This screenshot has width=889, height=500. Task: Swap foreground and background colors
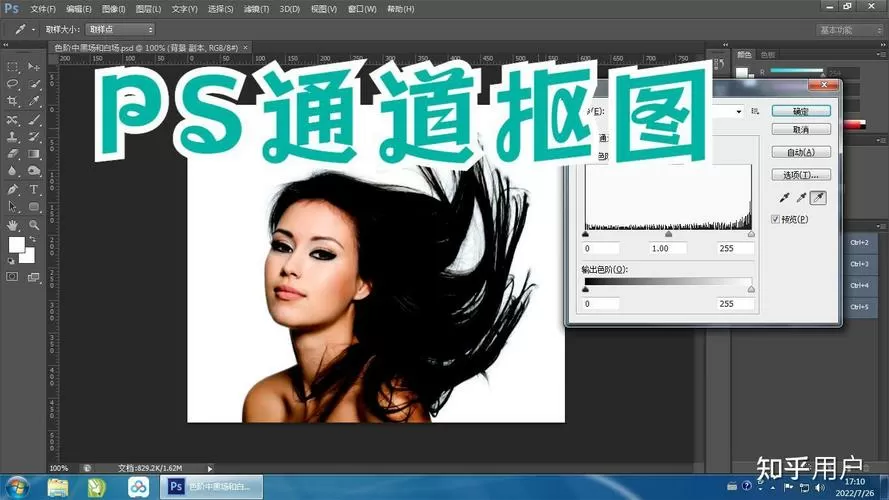tap(33, 240)
